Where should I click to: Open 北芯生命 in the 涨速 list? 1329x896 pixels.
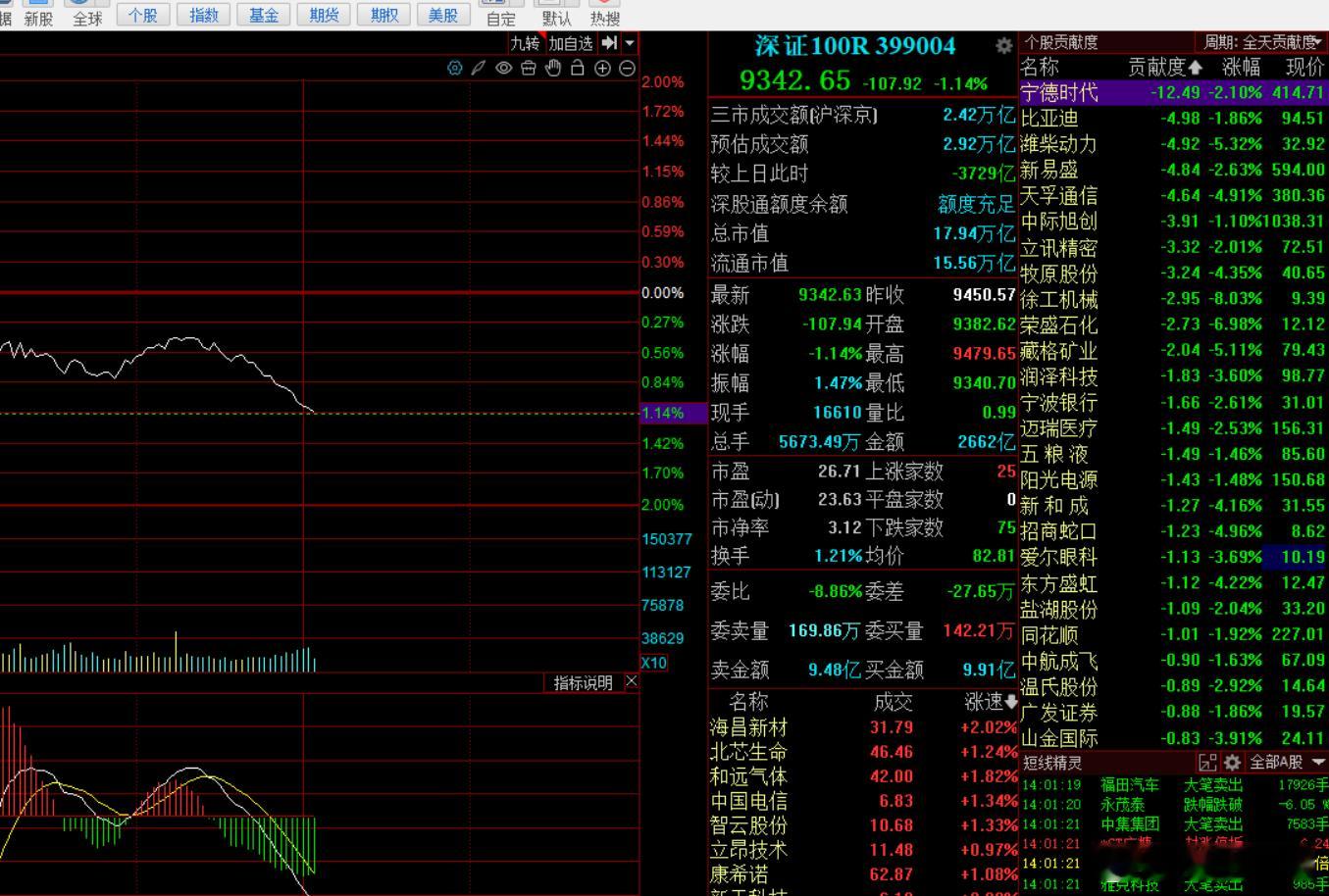(864, 752)
